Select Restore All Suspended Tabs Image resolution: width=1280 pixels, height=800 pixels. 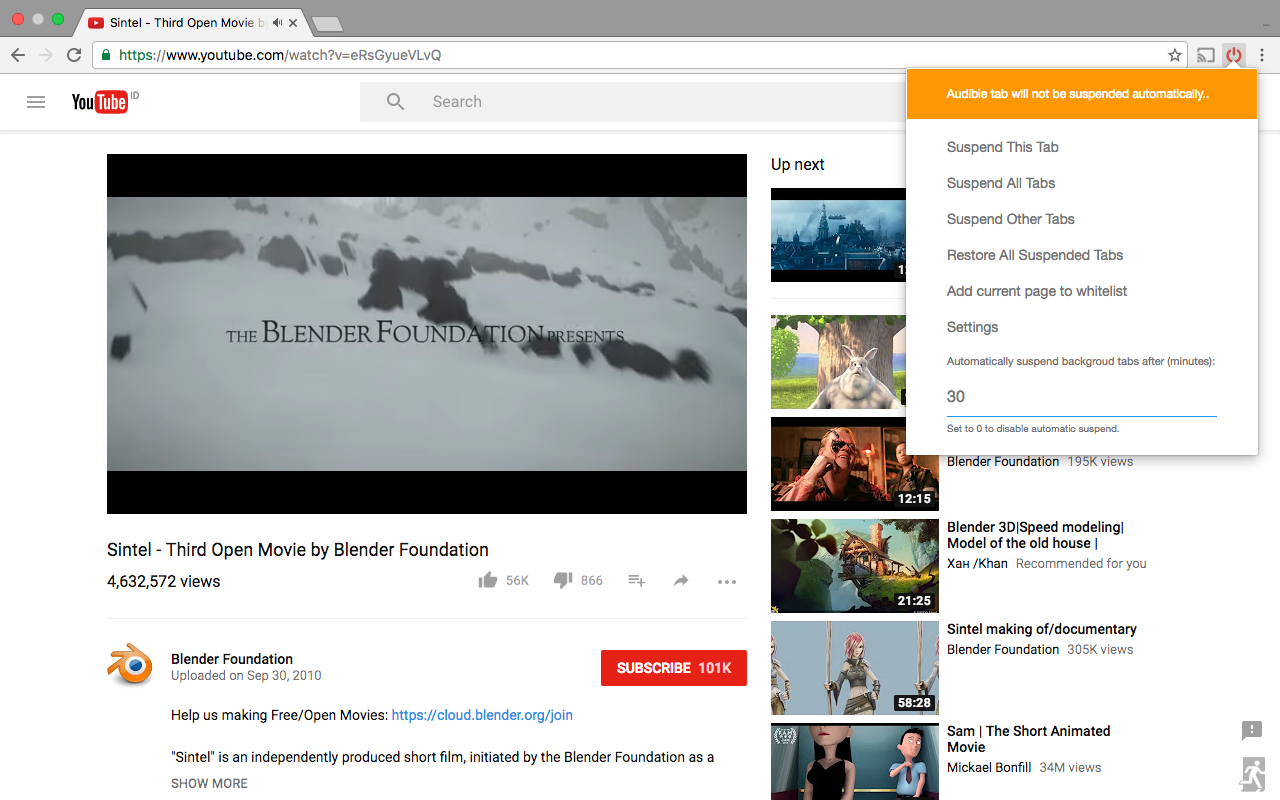coord(1035,255)
